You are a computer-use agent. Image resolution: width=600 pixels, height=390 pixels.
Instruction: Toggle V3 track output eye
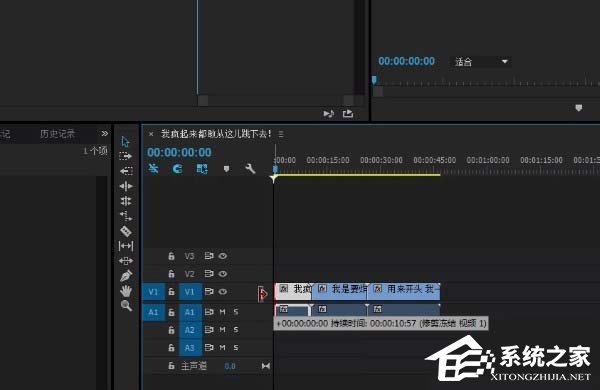[x=223, y=256]
